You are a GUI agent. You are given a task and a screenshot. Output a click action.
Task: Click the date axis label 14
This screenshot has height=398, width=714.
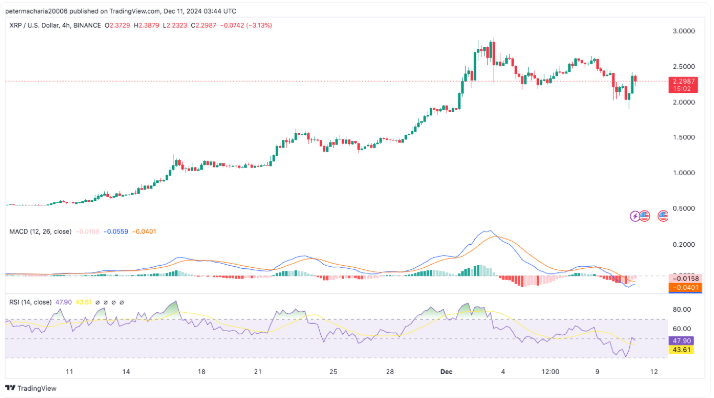126,372
